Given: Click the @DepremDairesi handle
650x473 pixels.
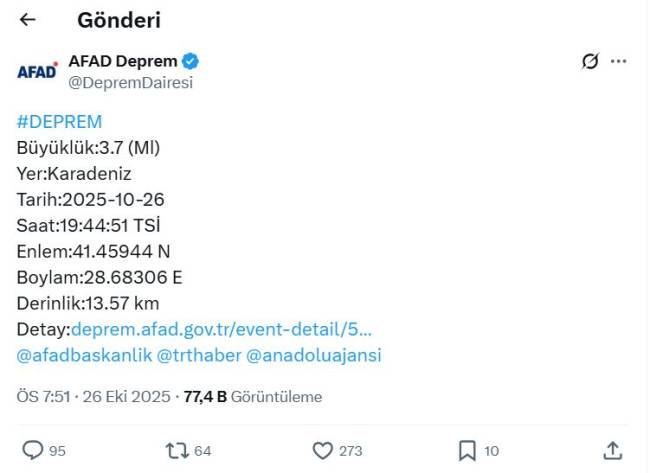Looking at the screenshot, I should pyautogui.click(x=130, y=83).
